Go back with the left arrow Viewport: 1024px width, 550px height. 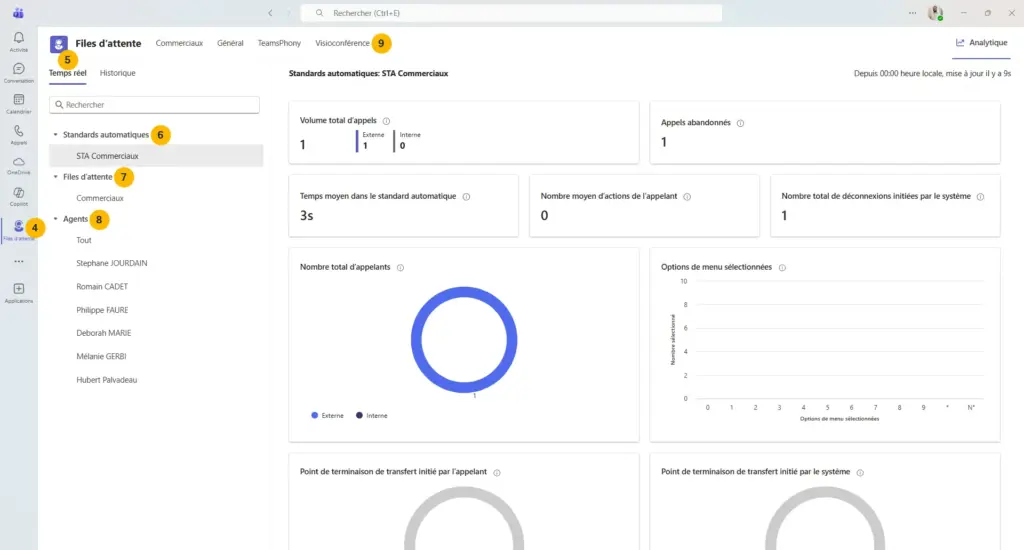click(270, 13)
